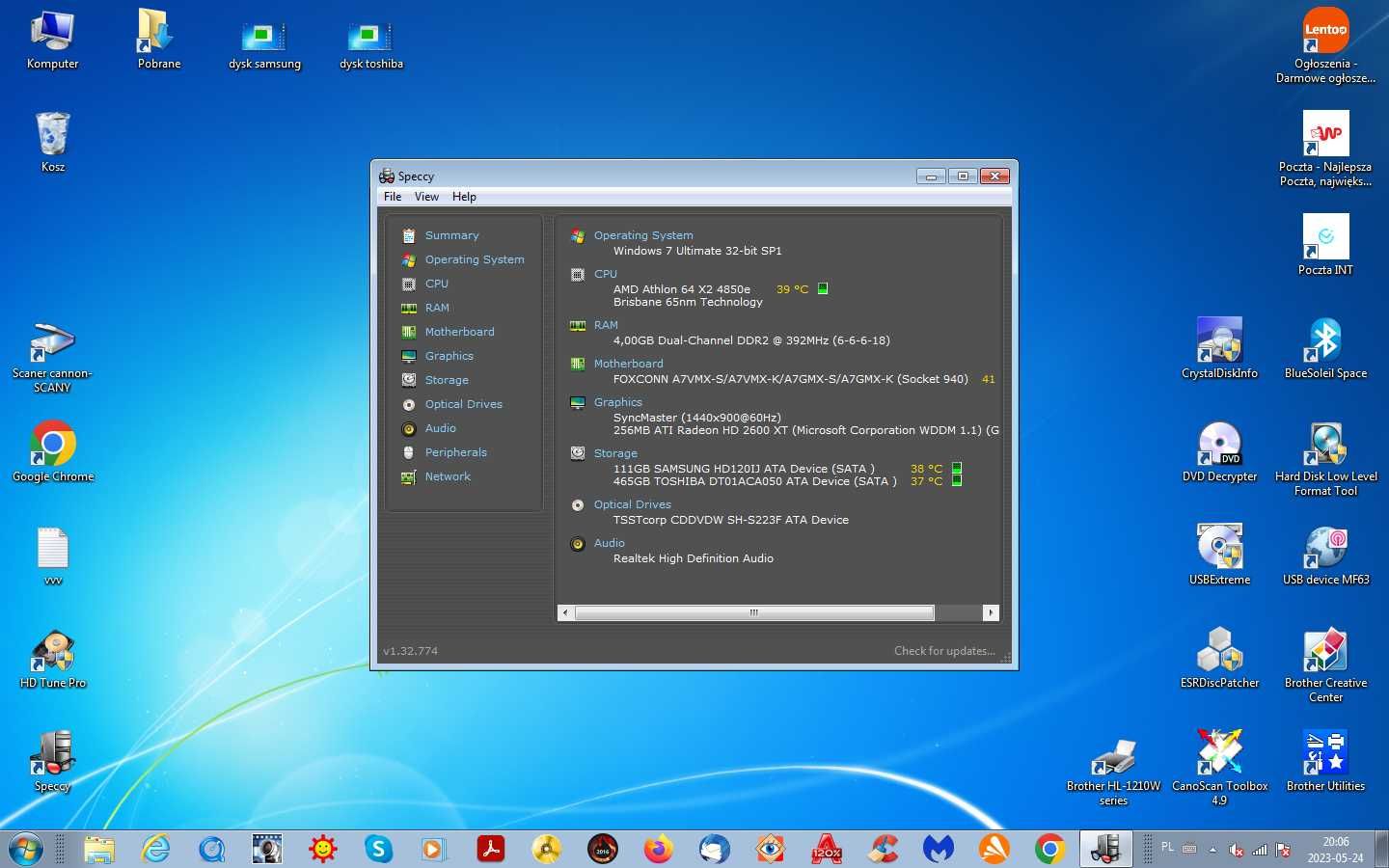
Task: Click the CPU chip icon in sidebar
Action: click(x=409, y=284)
